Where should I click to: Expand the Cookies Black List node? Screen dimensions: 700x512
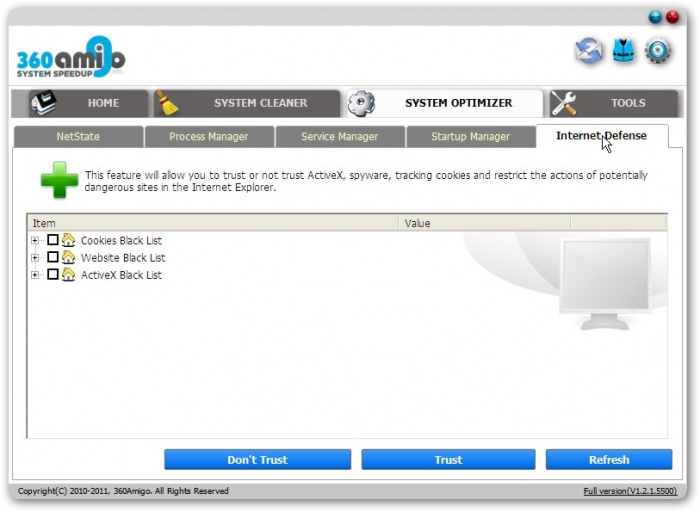[x=35, y=241]
